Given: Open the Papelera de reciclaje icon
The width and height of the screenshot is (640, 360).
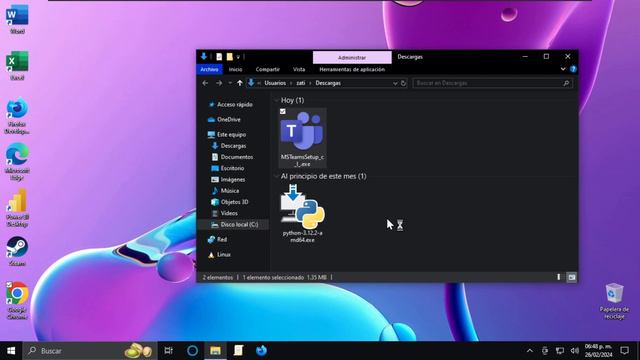Looking at the screenshot, I should tap(614, 301).
